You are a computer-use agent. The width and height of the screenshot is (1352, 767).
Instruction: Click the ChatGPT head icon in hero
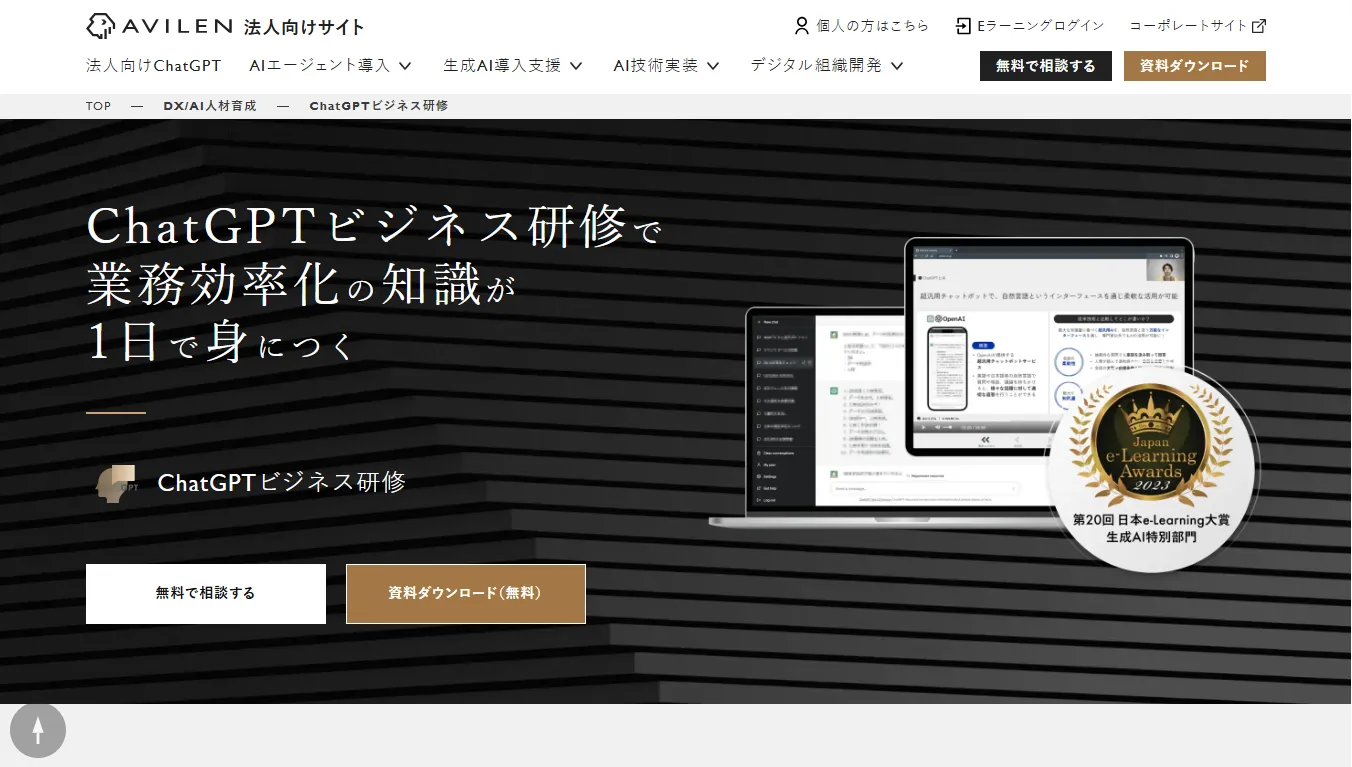point(116,483)
